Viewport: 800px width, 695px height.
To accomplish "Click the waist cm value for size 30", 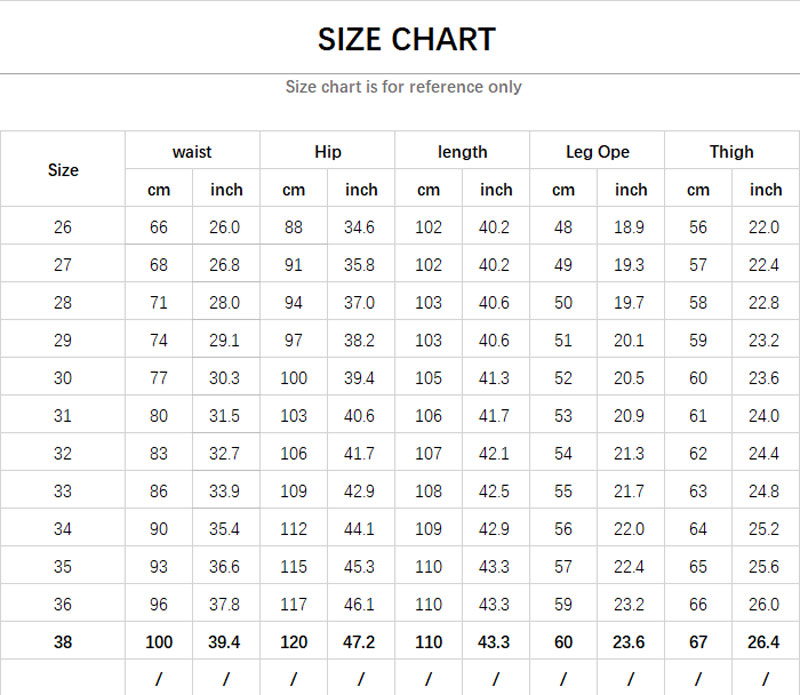I will point(159,378).
